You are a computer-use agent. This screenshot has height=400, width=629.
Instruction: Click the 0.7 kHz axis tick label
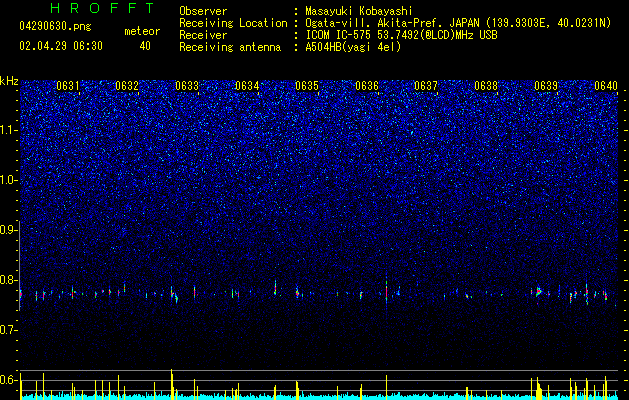(8, 330)
